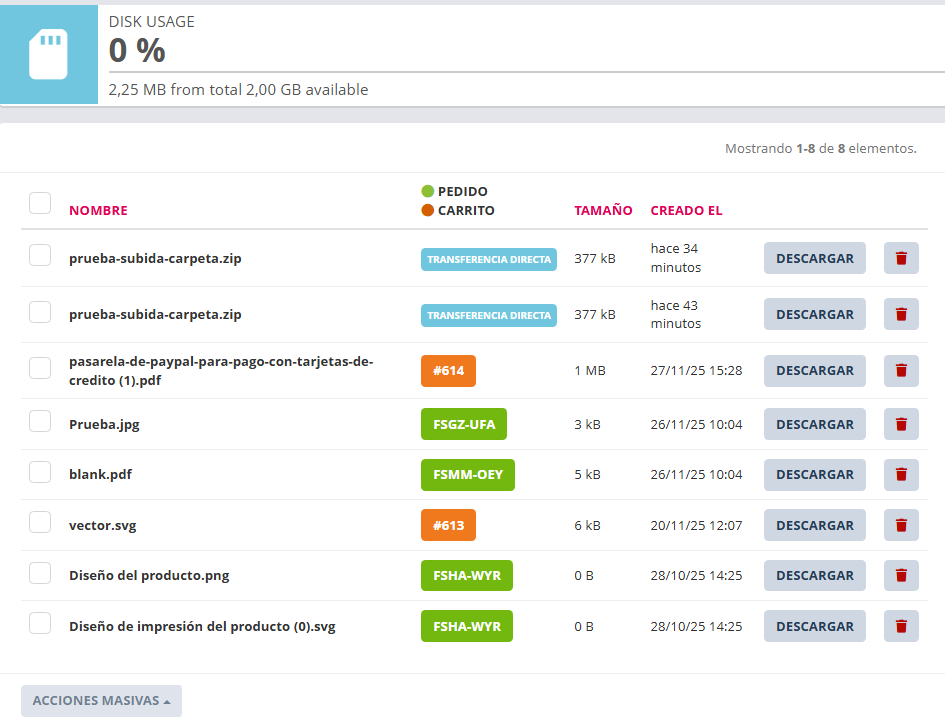Tick the blank.pdf checkbox
This screenshot has width=945, height=720.
pyautogui.click(x=40, y=472)
